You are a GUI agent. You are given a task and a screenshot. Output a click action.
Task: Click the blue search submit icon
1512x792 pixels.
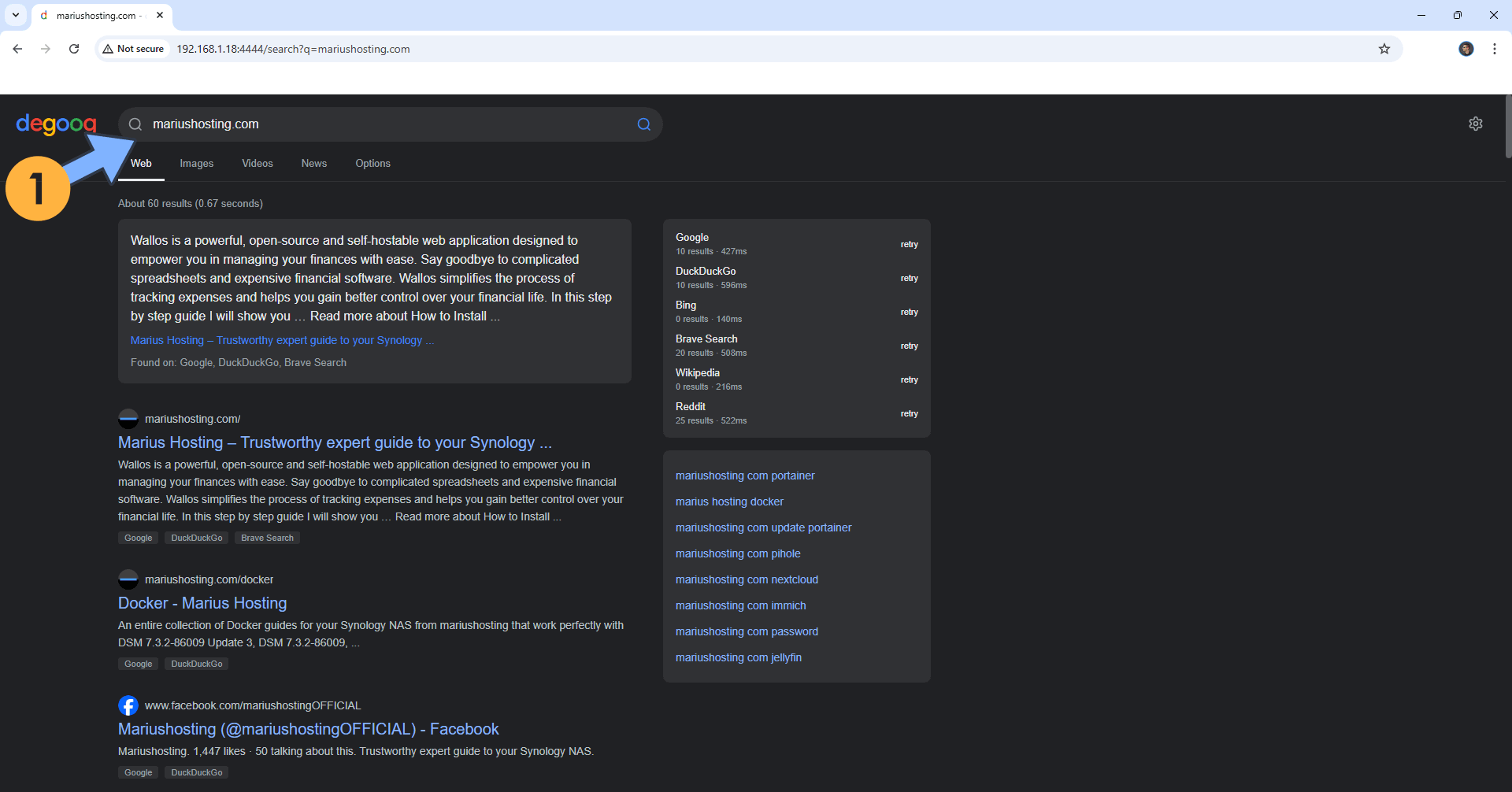tap(643, 124)
